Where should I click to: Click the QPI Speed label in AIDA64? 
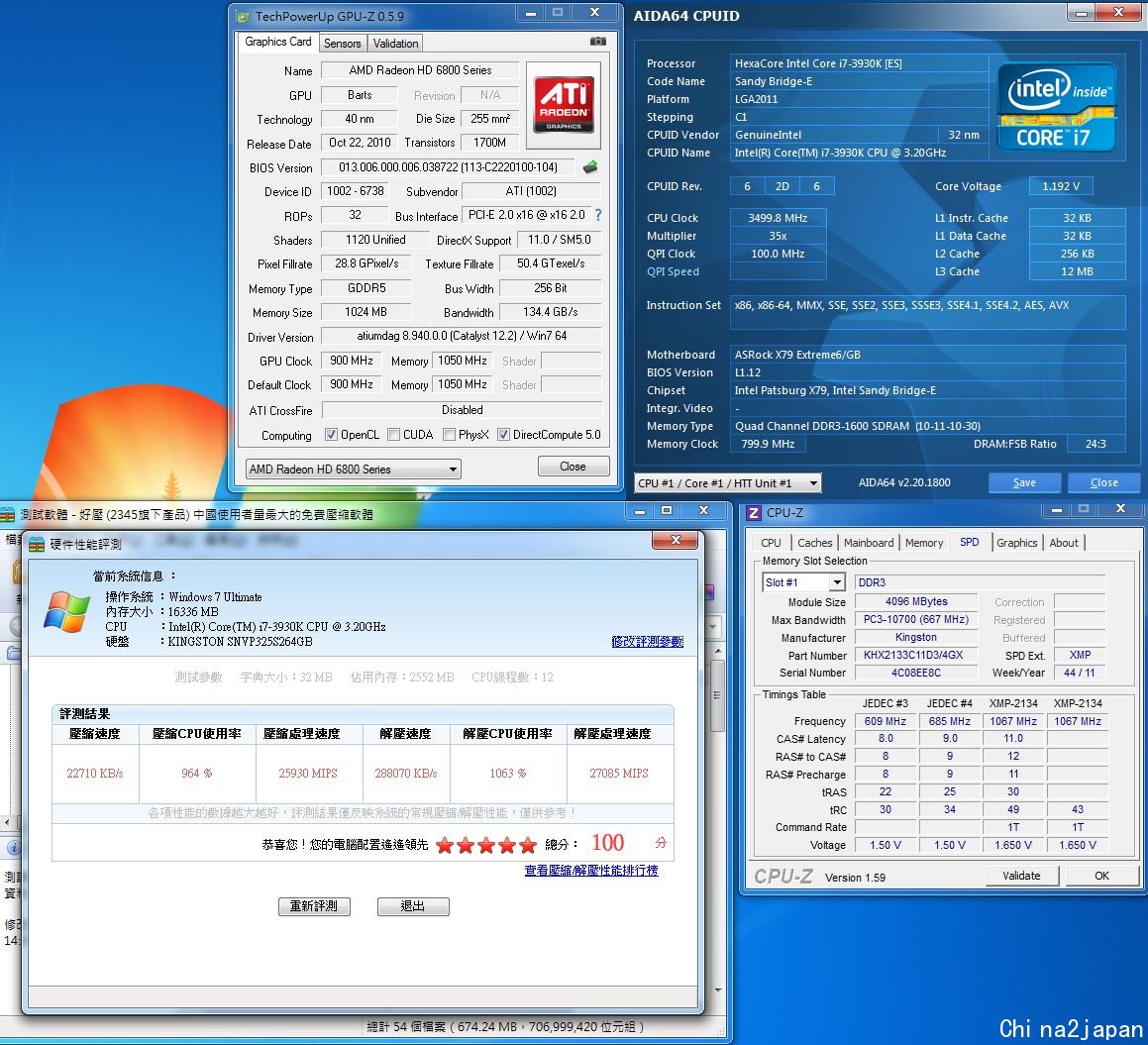tap(673, 271)
